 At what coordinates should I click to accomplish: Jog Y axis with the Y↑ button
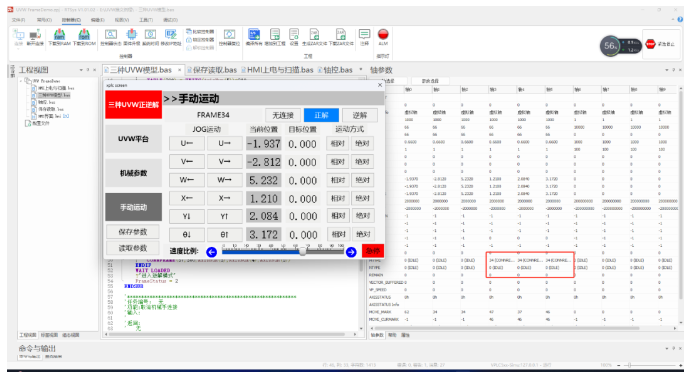(224, 216)
